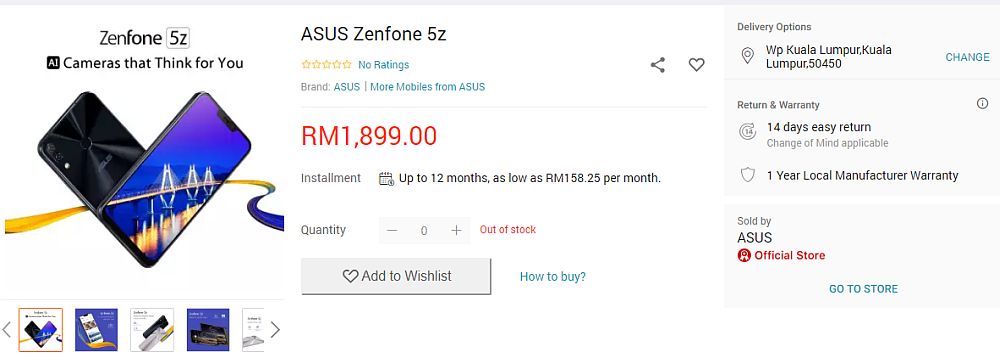This screenshot has height=363, width=1000.
Task: Decrease quantity with the minus button
Action: 392,230
